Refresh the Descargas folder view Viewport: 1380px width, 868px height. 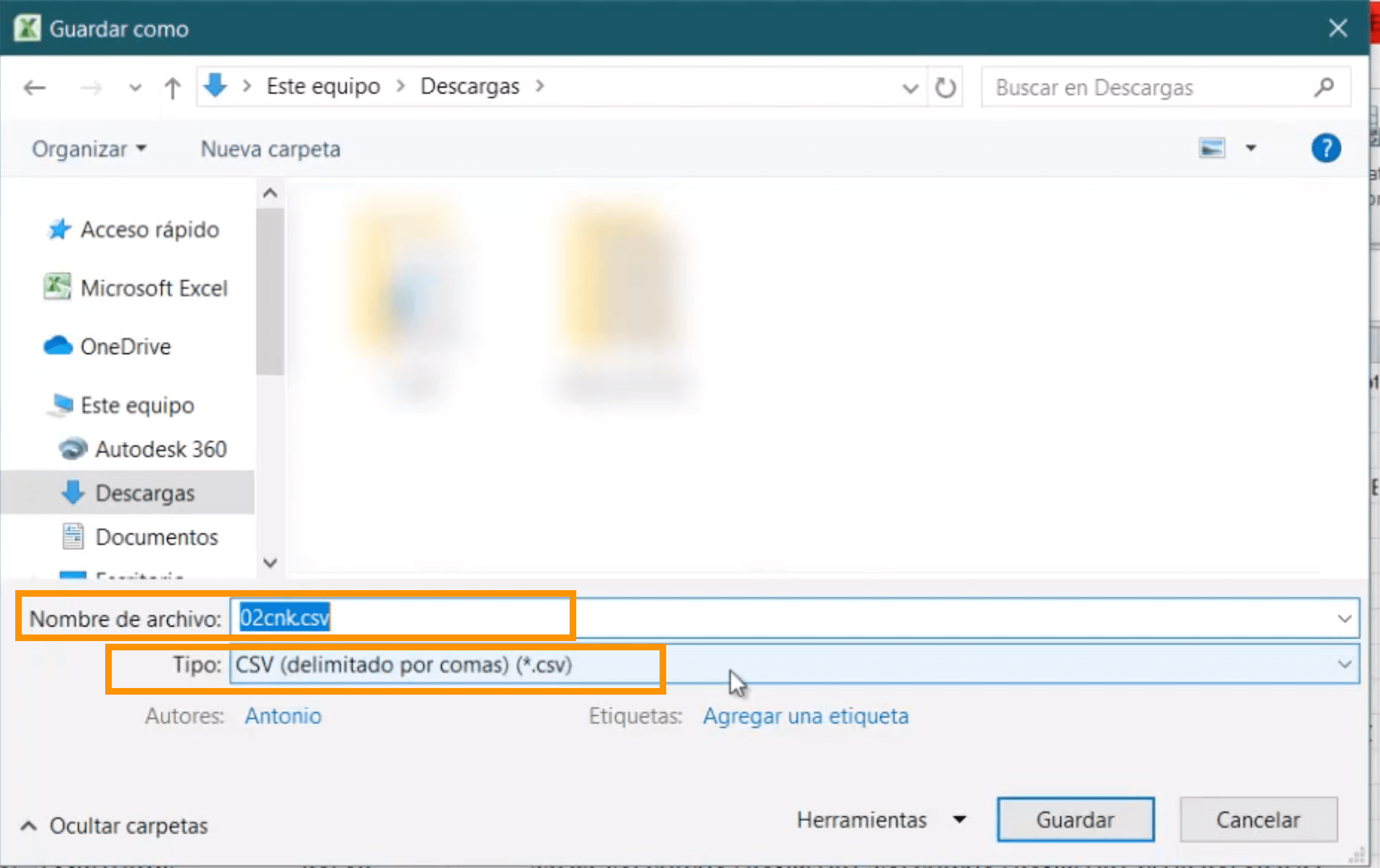[x=945, y=87]
